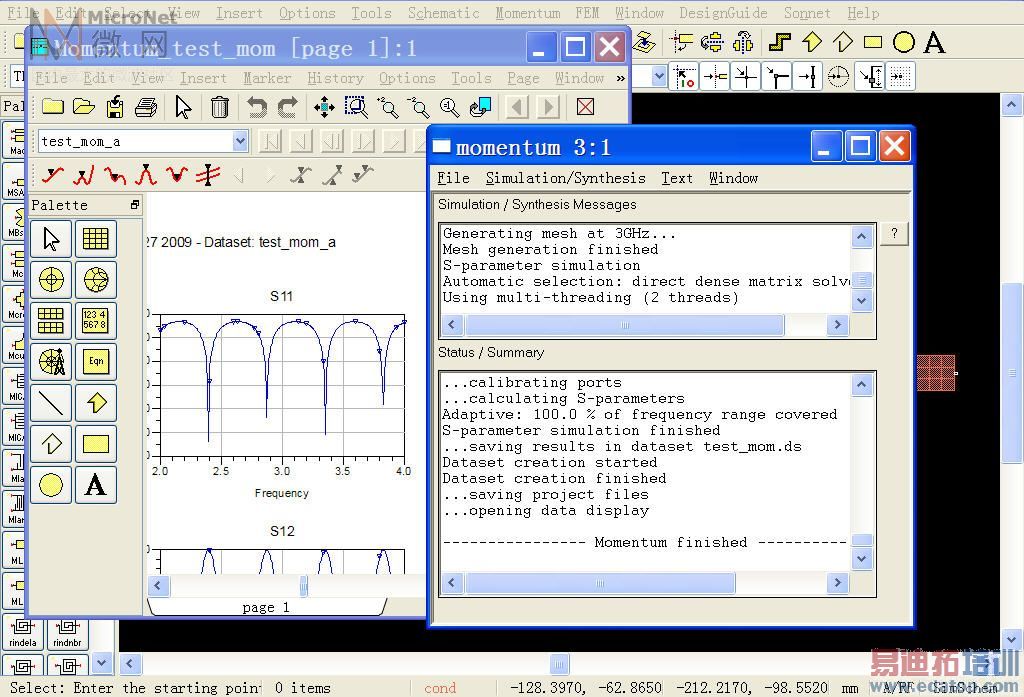Open the test_mom_a dataset dropdown
Image resolution: width=1024 pixels, height=697 pixels.
click(240, 141)
